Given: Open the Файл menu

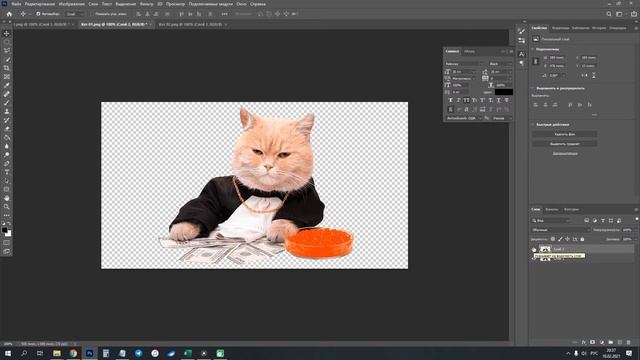Looking at the screenshot, I should coord(16,4).
